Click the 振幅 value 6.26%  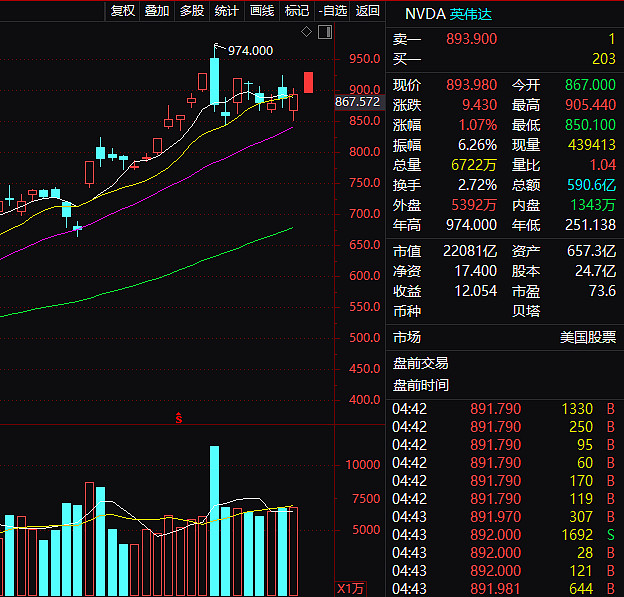point(477,145)
